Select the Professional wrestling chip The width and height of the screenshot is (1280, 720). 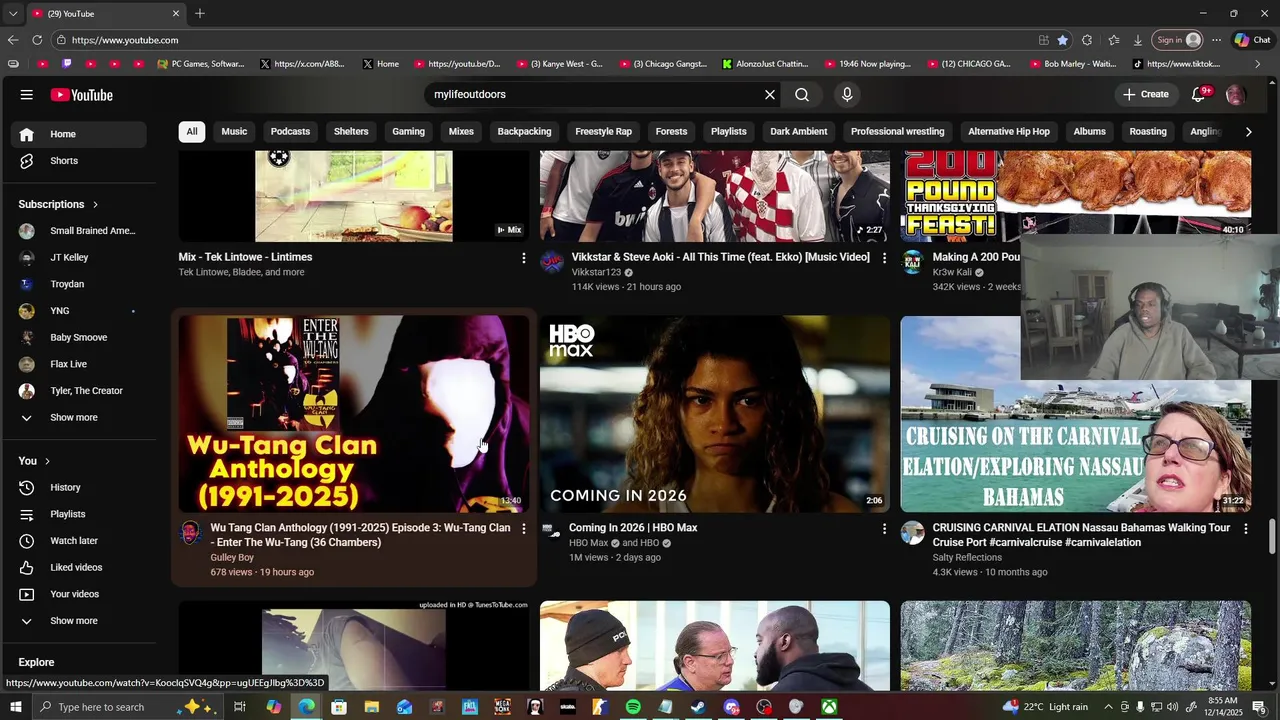[x=897, y=132]
